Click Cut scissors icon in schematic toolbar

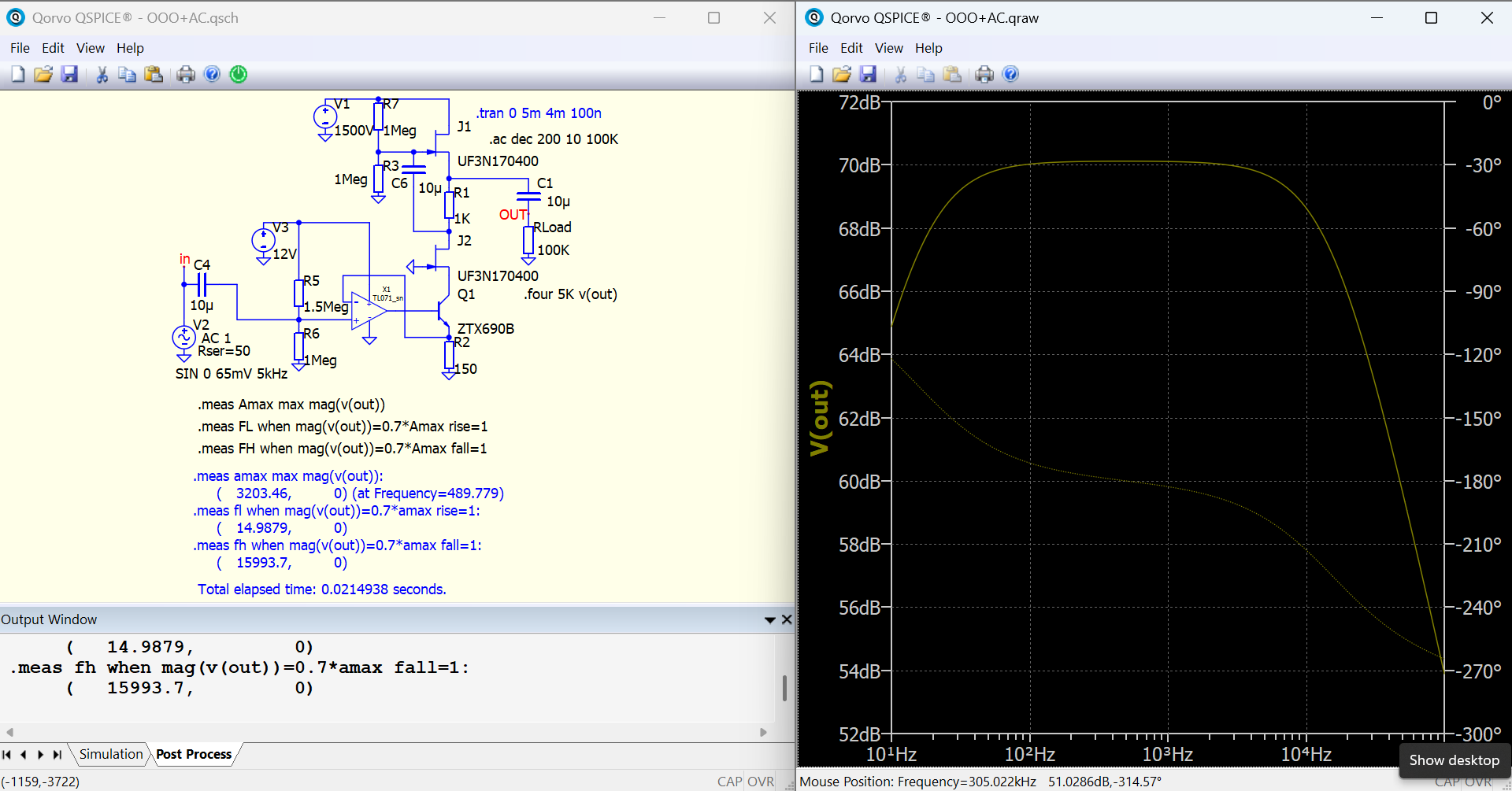coord(102,74)
